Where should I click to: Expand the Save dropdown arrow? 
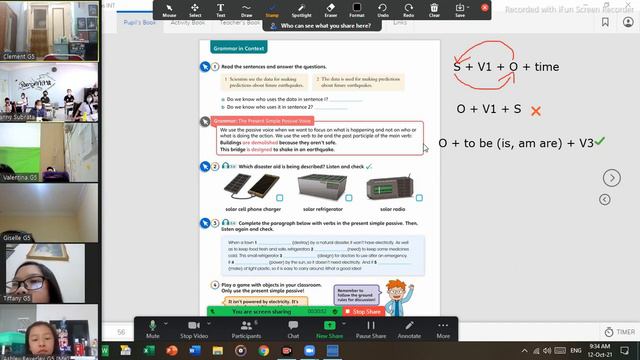pos(468,7)
